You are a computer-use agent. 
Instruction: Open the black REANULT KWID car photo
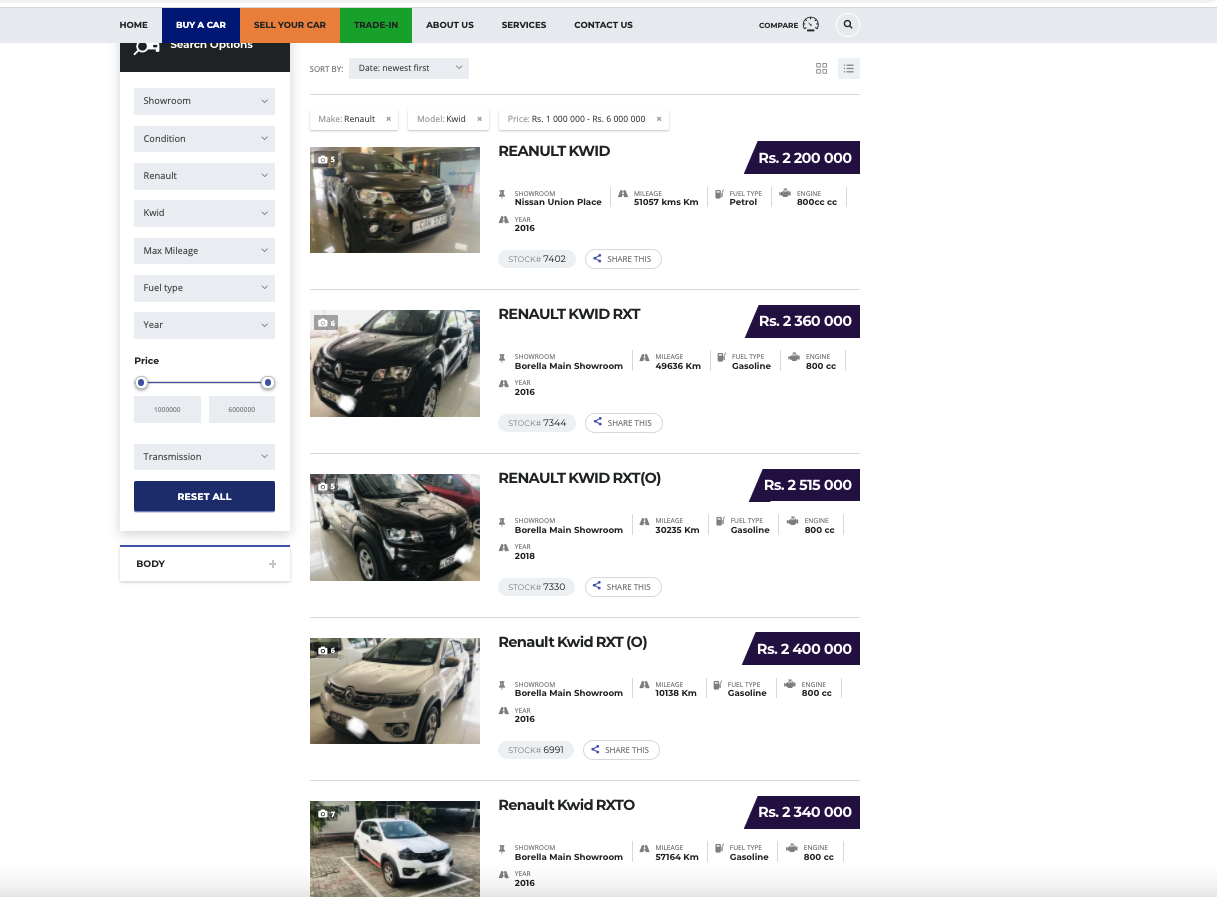click(395, 200)
